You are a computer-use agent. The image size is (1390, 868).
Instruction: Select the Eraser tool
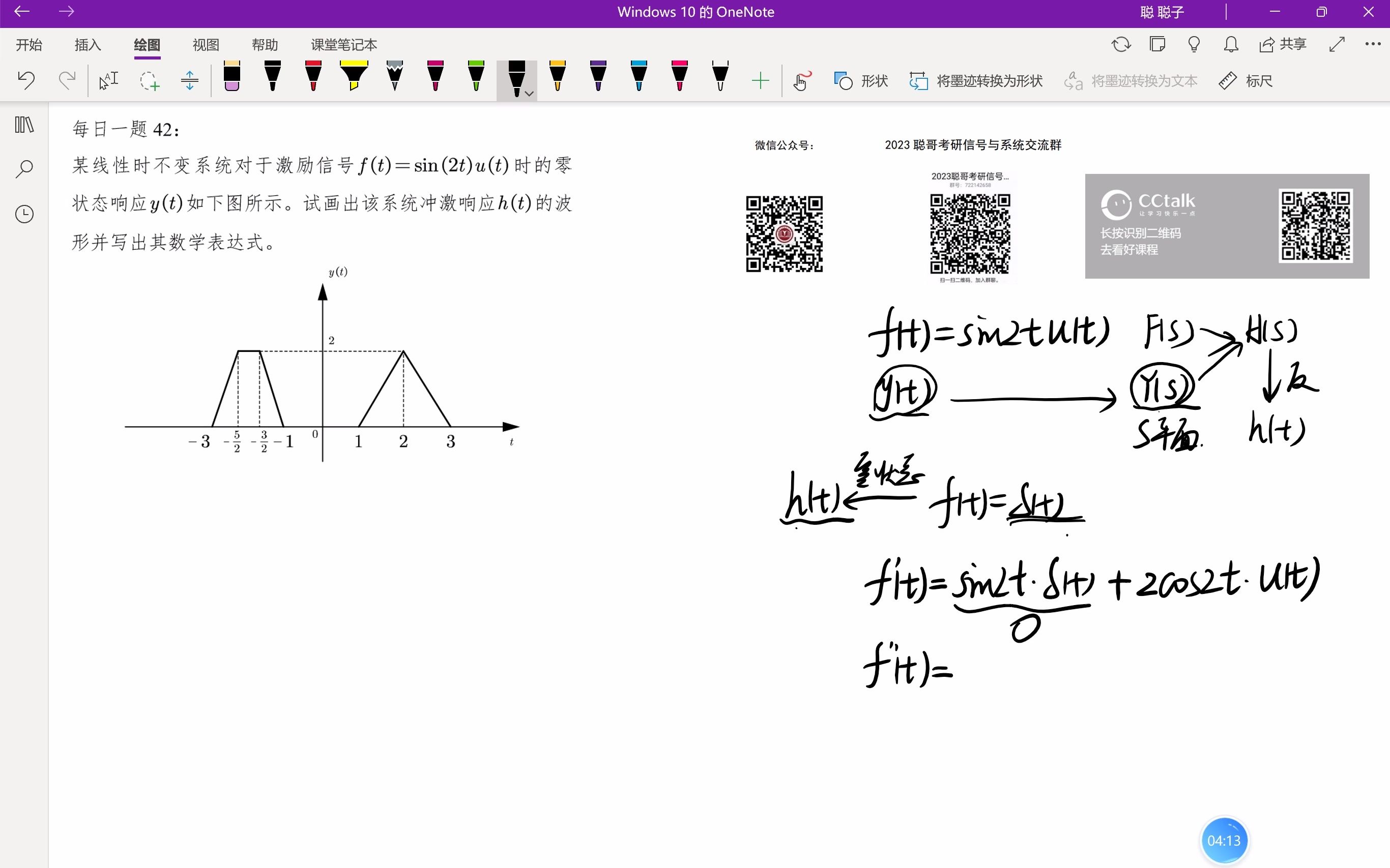point(231,76)
